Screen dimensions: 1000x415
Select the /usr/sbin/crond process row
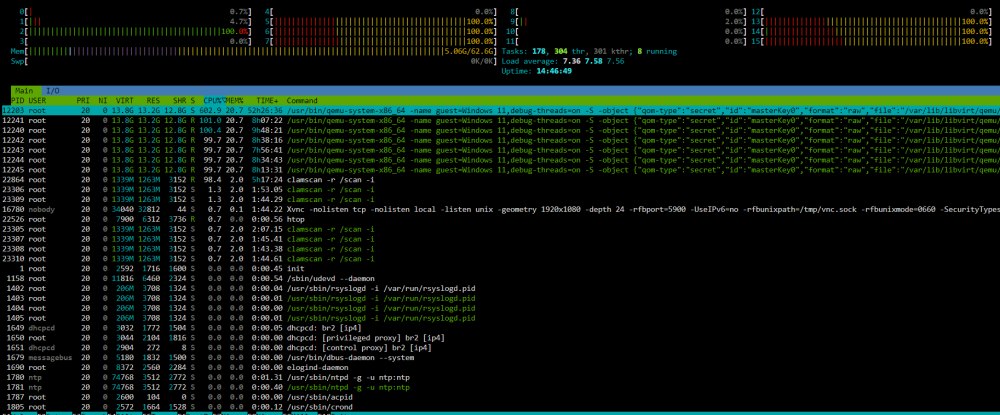(x=500, y=407)
